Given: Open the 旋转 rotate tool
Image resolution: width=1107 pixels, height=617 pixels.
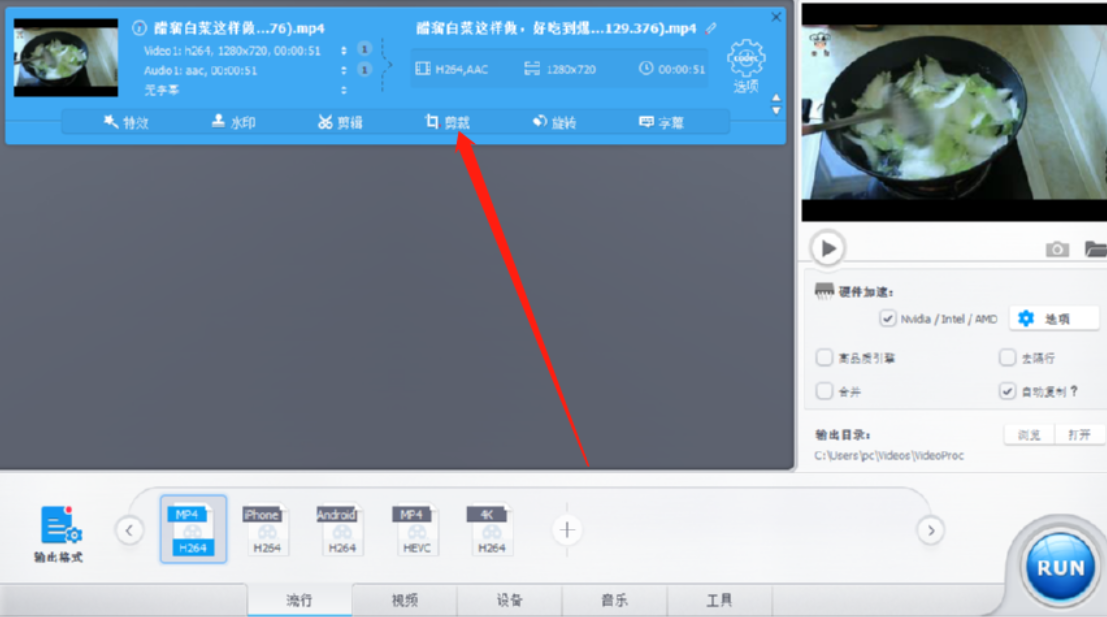Looking at the screenshot, I should pos(554,122).
